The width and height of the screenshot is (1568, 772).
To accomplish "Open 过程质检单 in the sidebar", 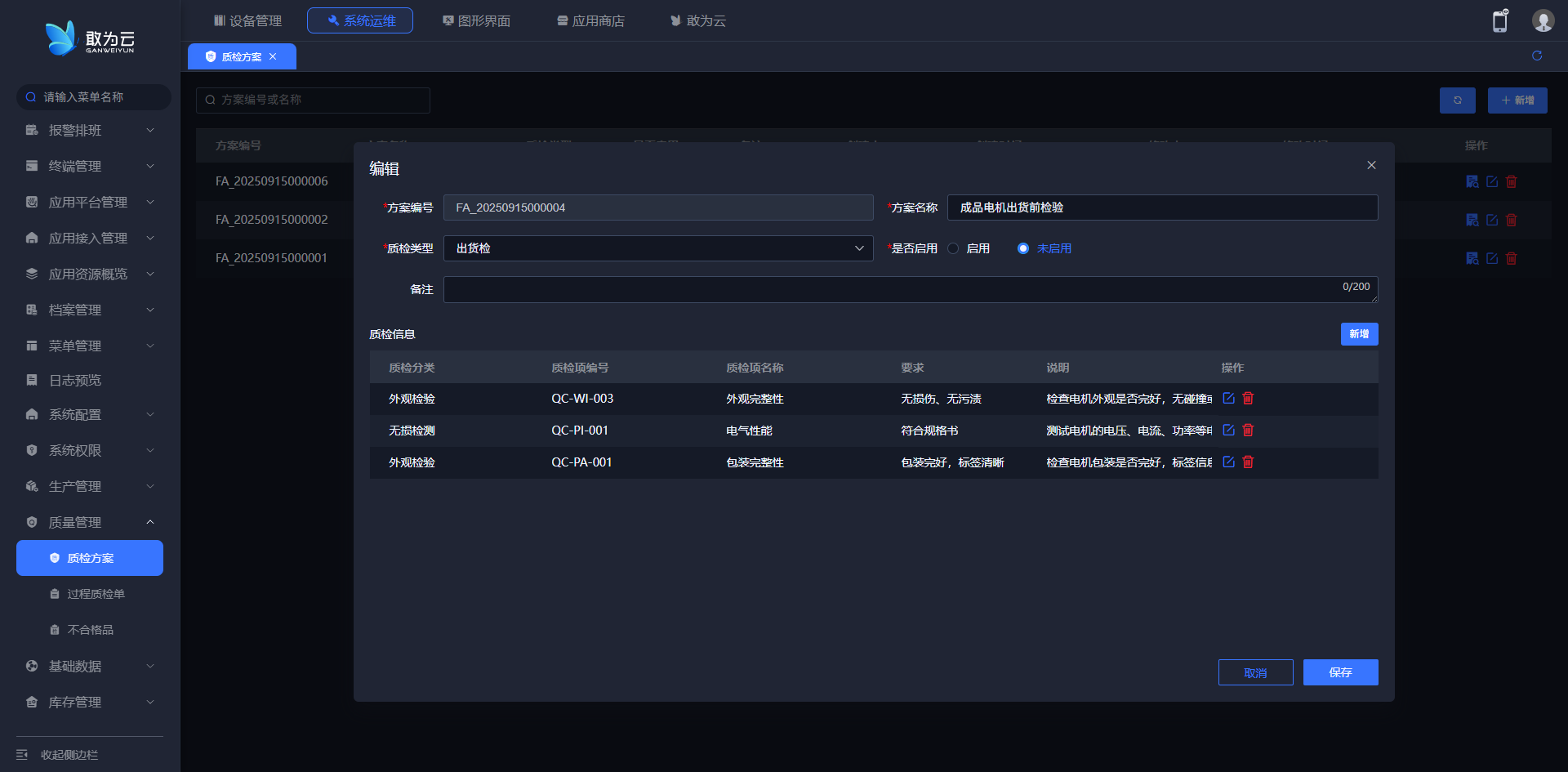I will tap(96, 594).
